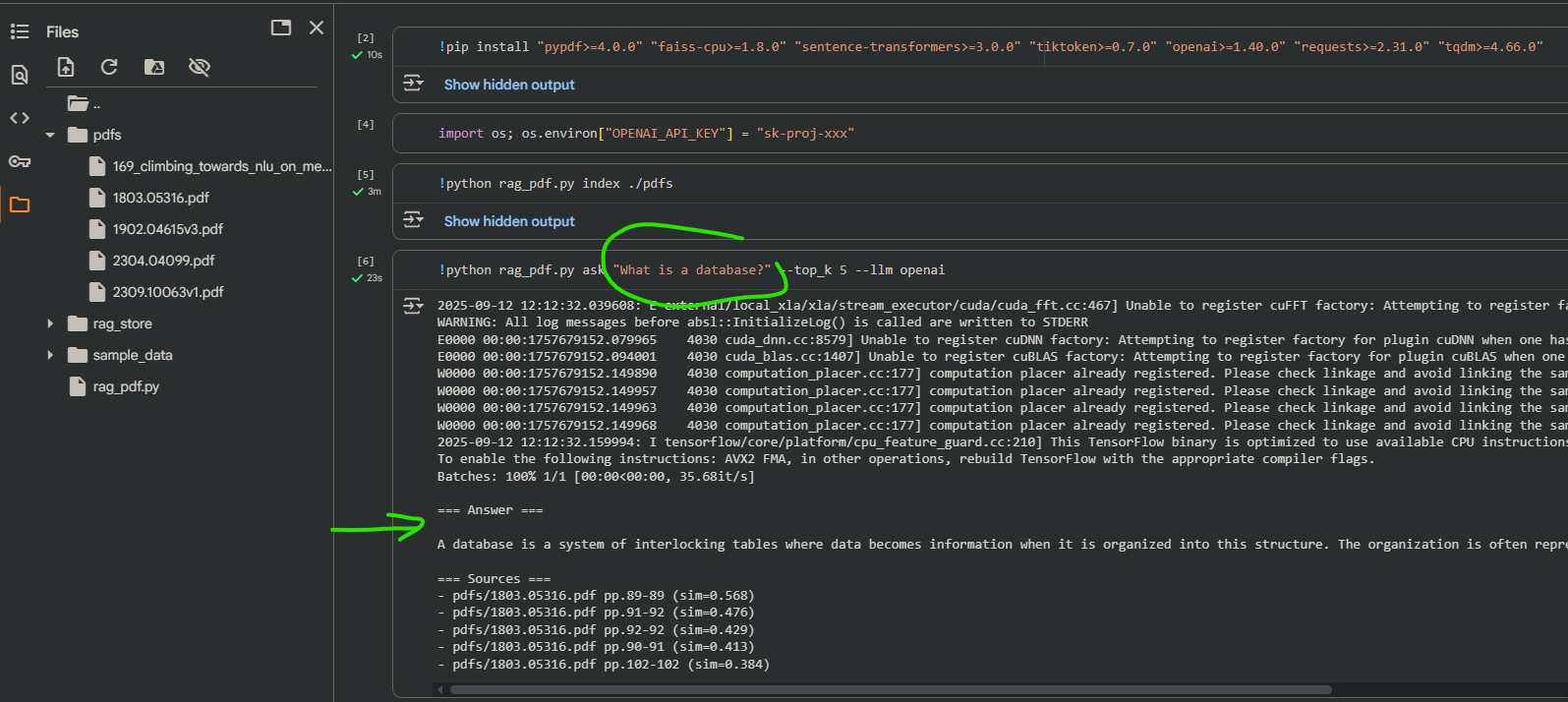Show hidden output of index command cell
The image size is (1568, 702).
pos(508,221)
